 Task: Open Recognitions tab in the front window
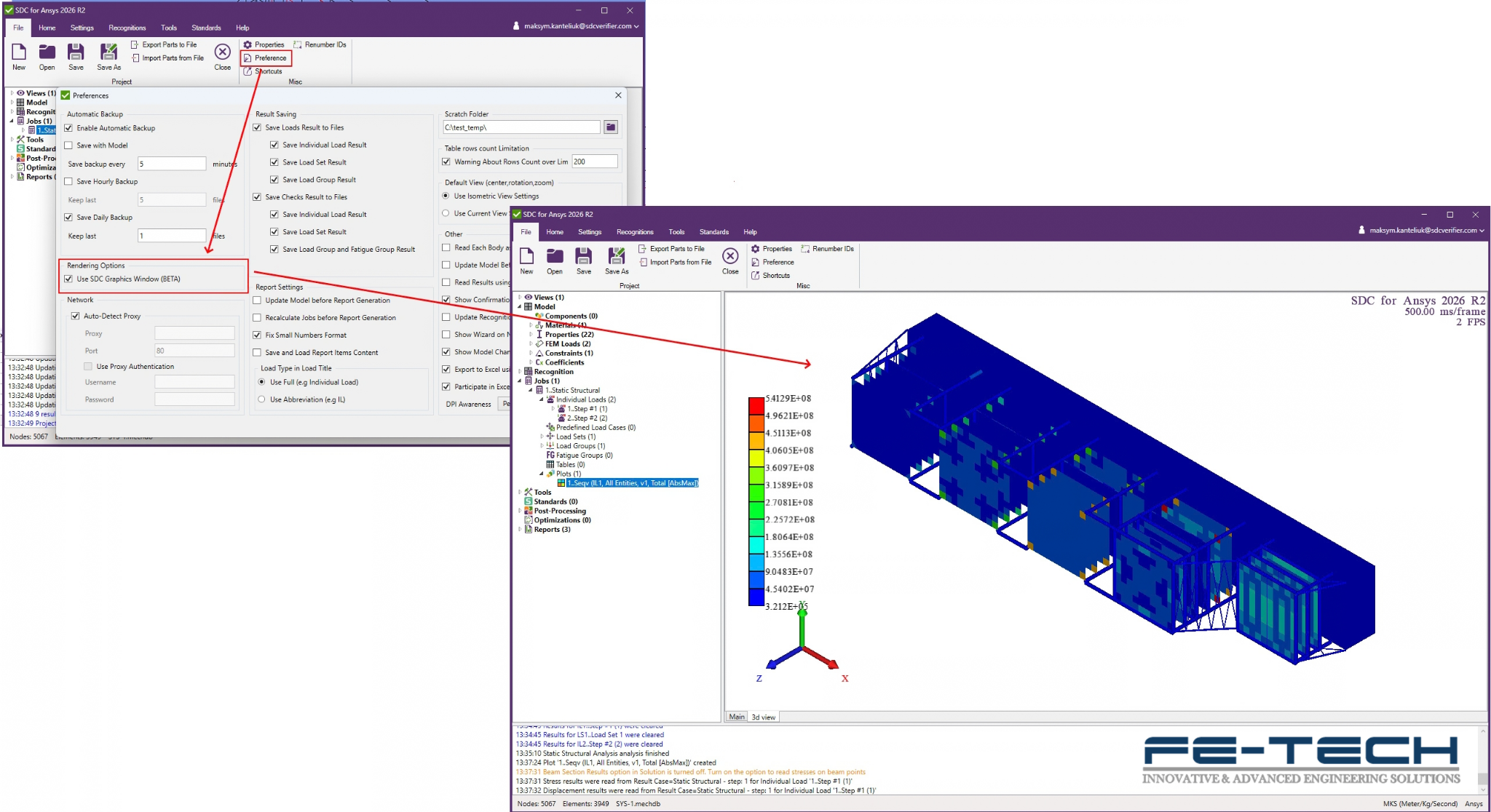(635, 232)
